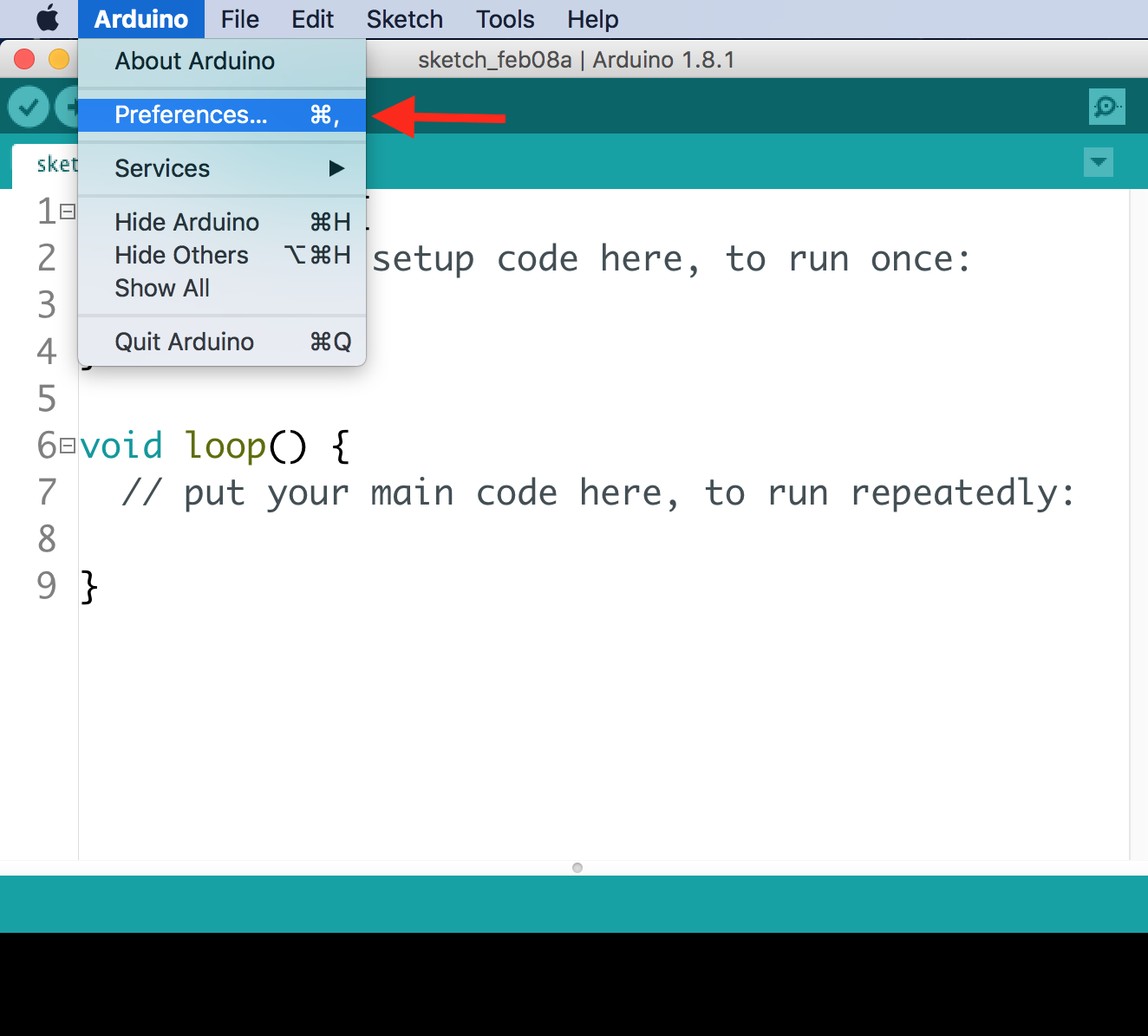Collapse the loop function fold marker
The image size is (1148, 1036).
(x=68, y=446)
